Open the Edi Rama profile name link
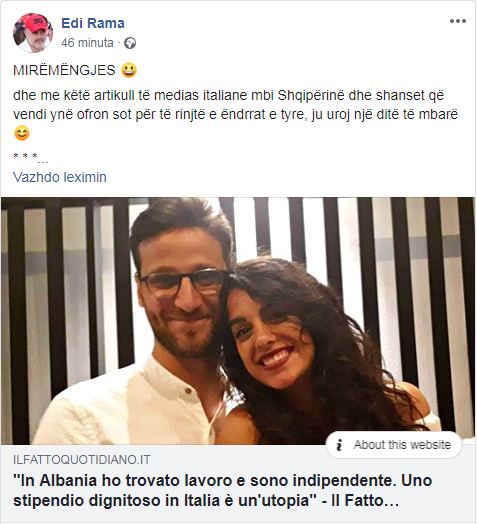Image resolution: width=477 pixels, height=524 pixels. click(x=93, y=23)
